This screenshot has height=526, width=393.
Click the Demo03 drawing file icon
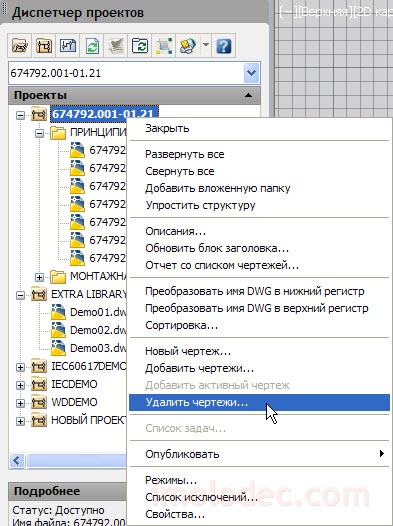[58, 348]
